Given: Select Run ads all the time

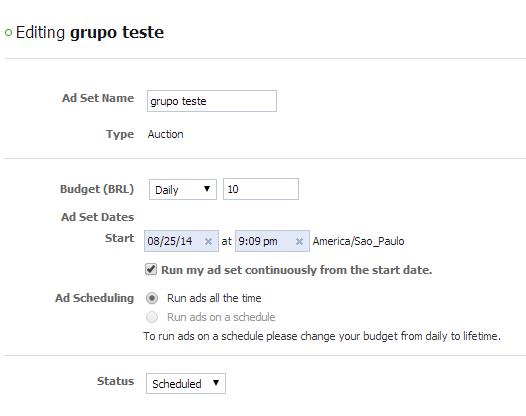Looking at the screenshot, I should [x=152, y=298].
